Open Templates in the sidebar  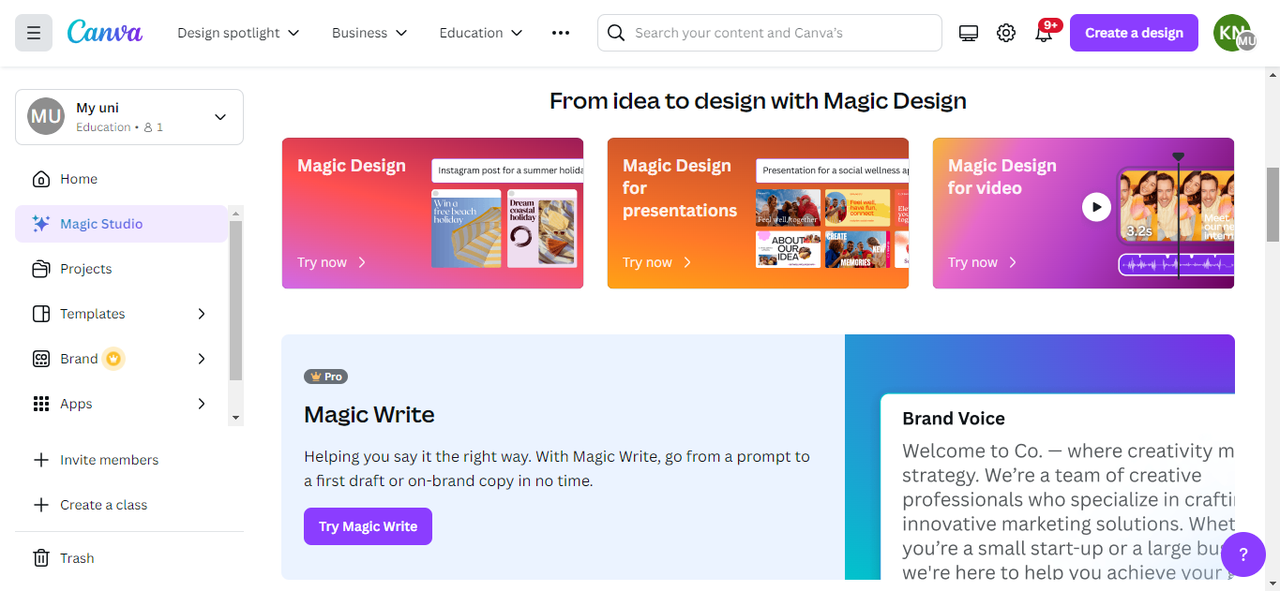pyautogui.click(x=121, y=314)
